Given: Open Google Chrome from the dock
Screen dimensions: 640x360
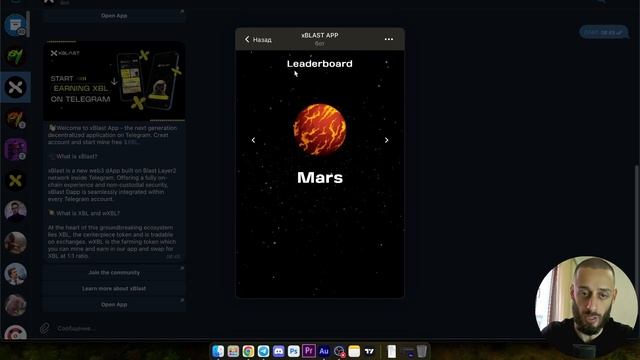Looking at the screenshot, I should click(248, 351).
